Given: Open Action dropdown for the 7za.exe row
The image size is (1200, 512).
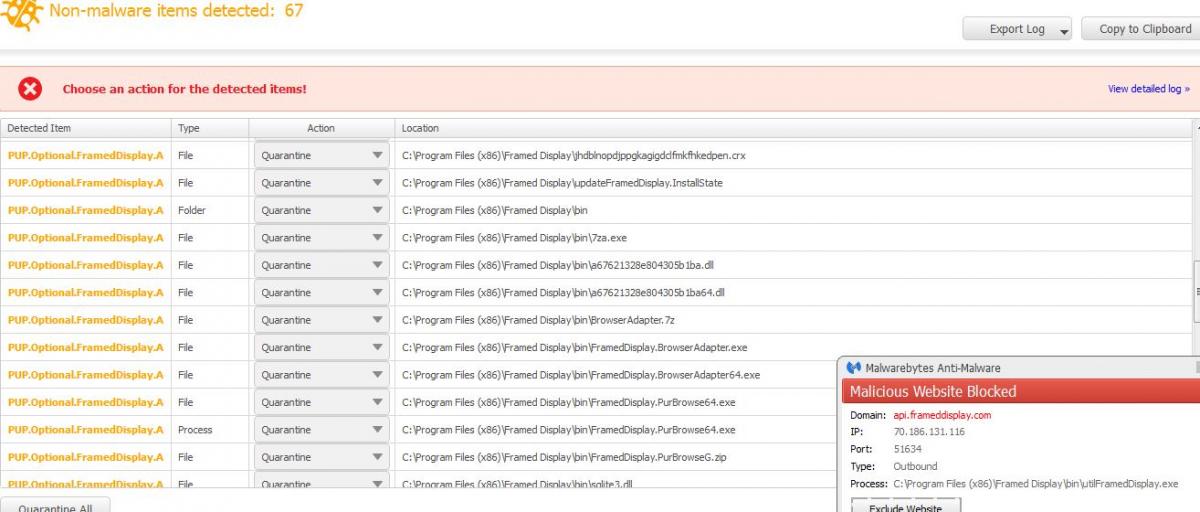Looking at the screenshot, I should point(322,238).
